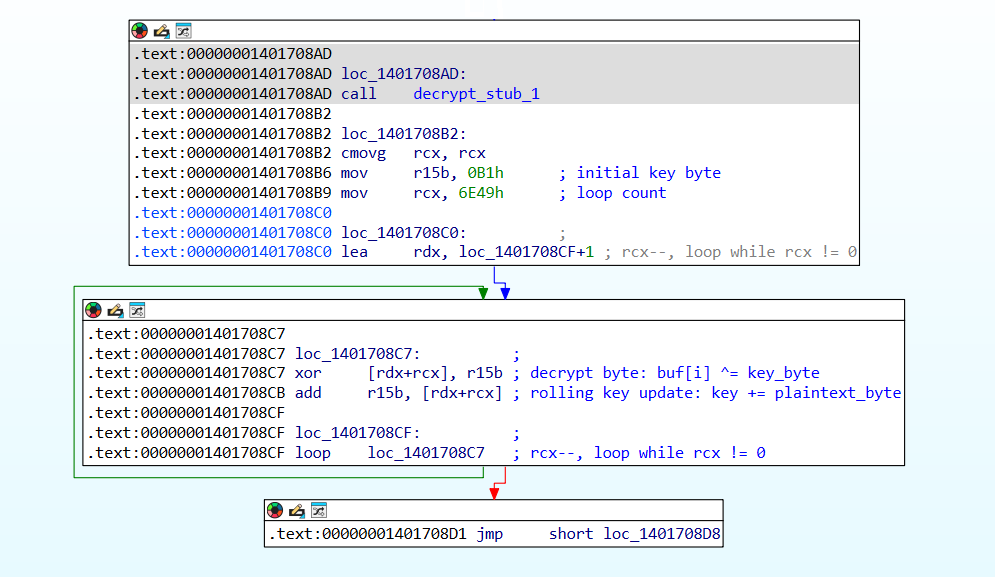Click the lea rdx instruction mnemonic
Screen dimensions: 995x577
(x=354, y=252)
